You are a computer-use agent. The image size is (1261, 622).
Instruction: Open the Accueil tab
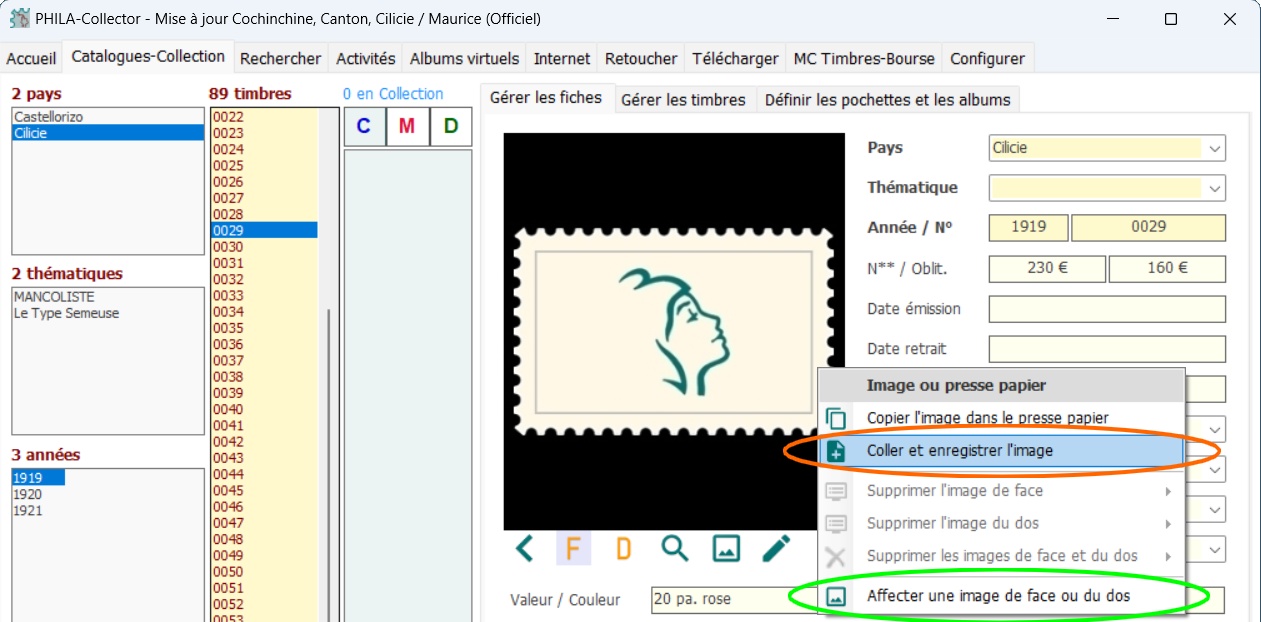click(31, 59)
